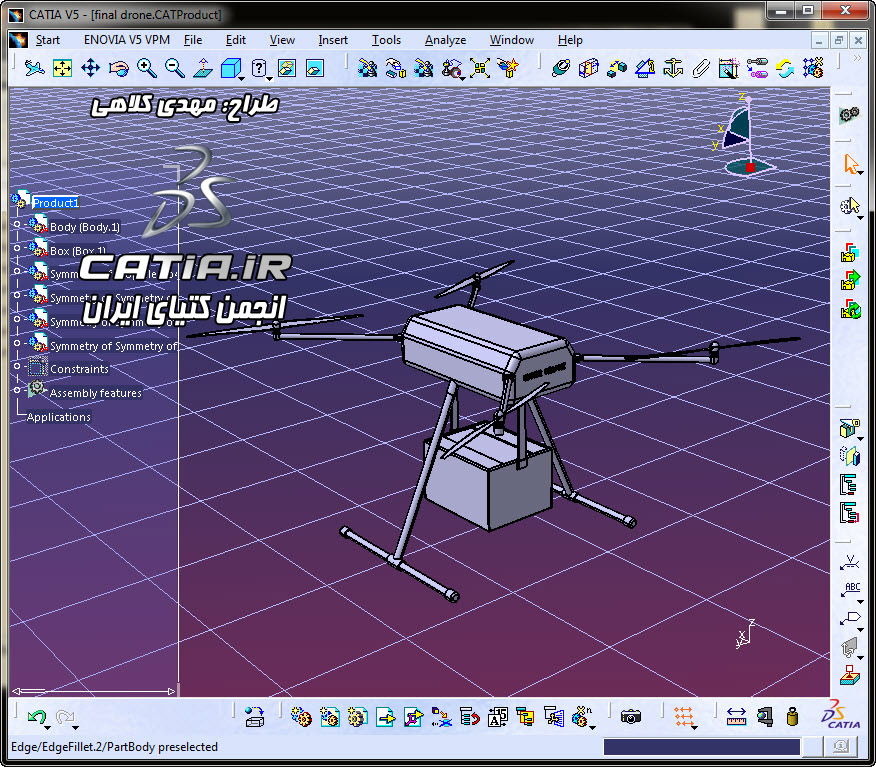This screenshot has width=876, height=767.
Task: Open the Tools menu
Action: (x=386, y=40)
